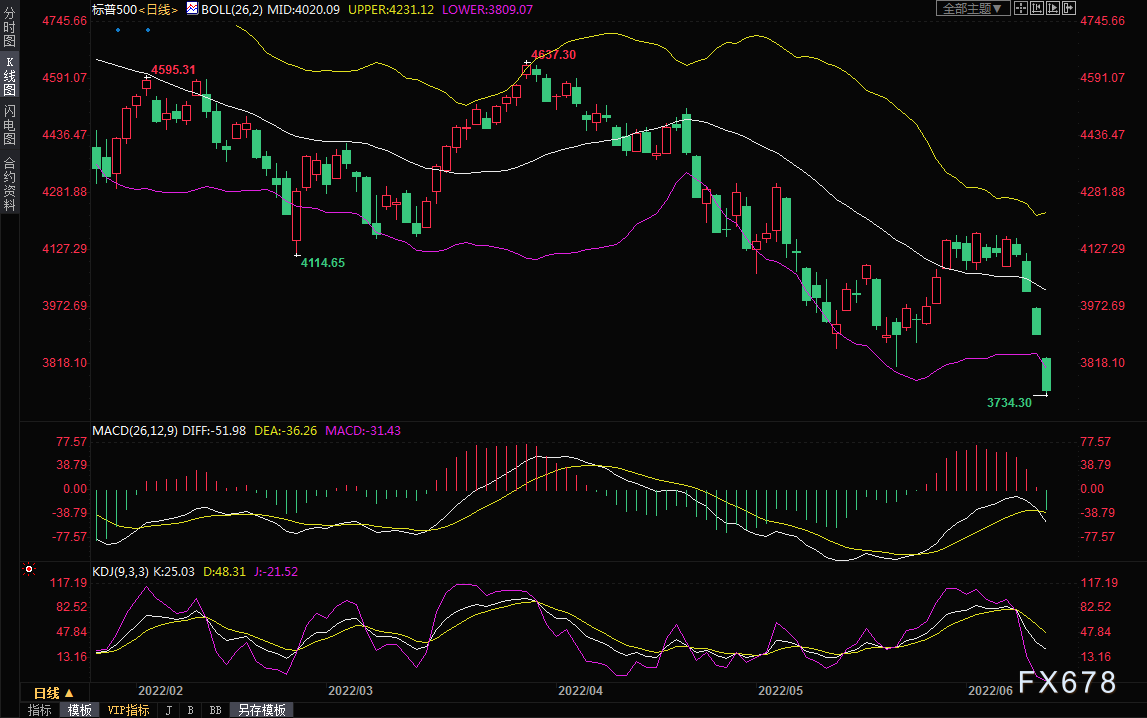Expand the 日线 period selector at bottom left

point(53,693)
